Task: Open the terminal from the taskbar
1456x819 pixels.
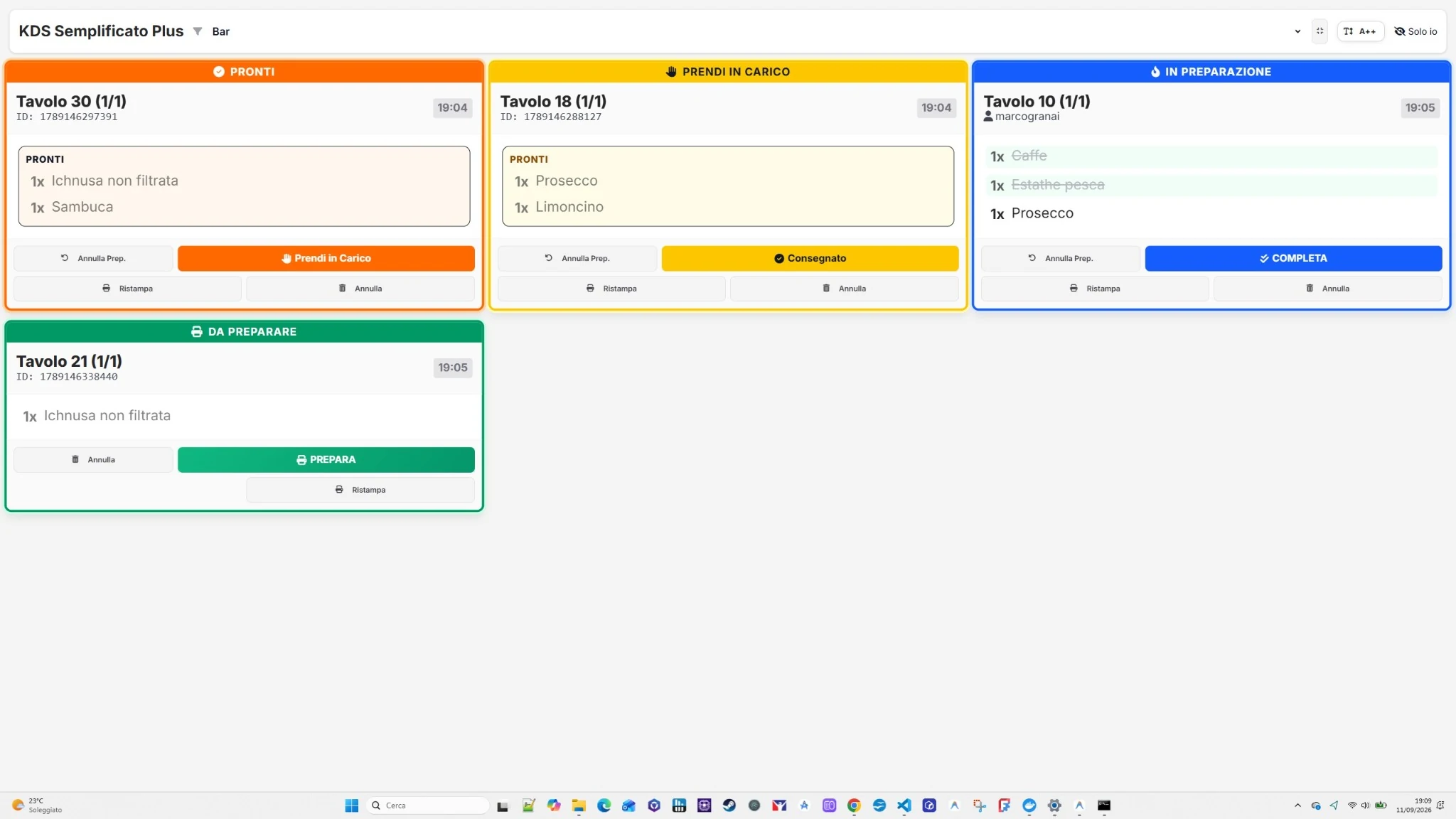Action: click(1104, 805)
